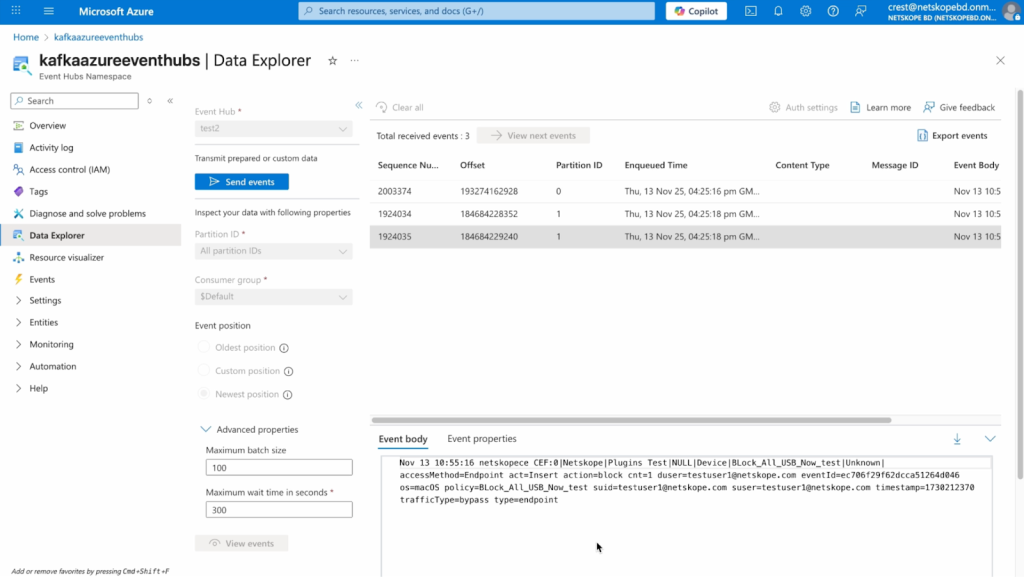Open kafkaazureeventhubs breadcrumb link

coord(99,37)
